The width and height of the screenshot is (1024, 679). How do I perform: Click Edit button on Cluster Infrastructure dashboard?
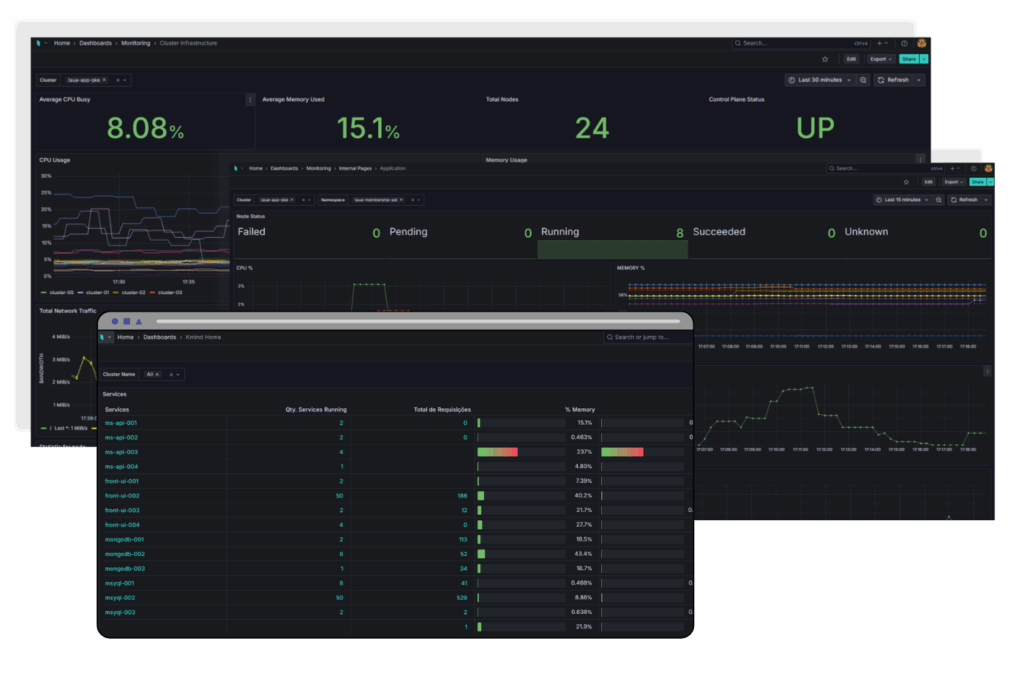pos(851,59)
